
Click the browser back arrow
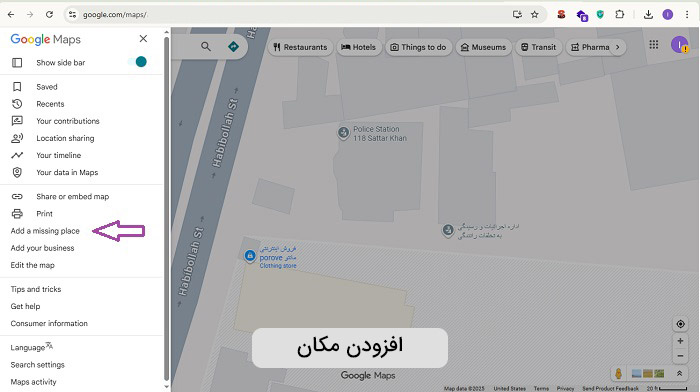(11, 15)
